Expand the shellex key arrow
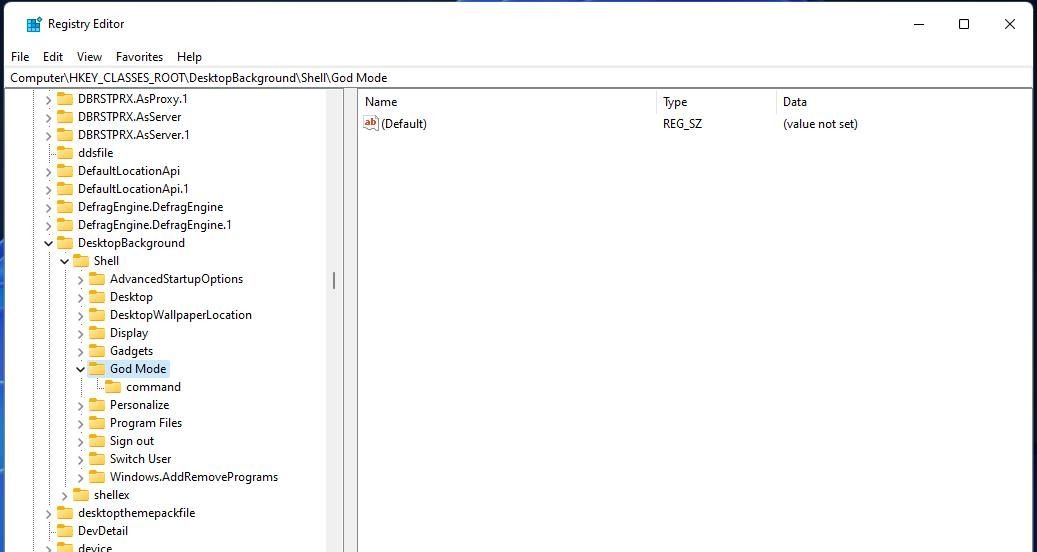Viewport: 1037px width, 552px height. pos(64,495)
